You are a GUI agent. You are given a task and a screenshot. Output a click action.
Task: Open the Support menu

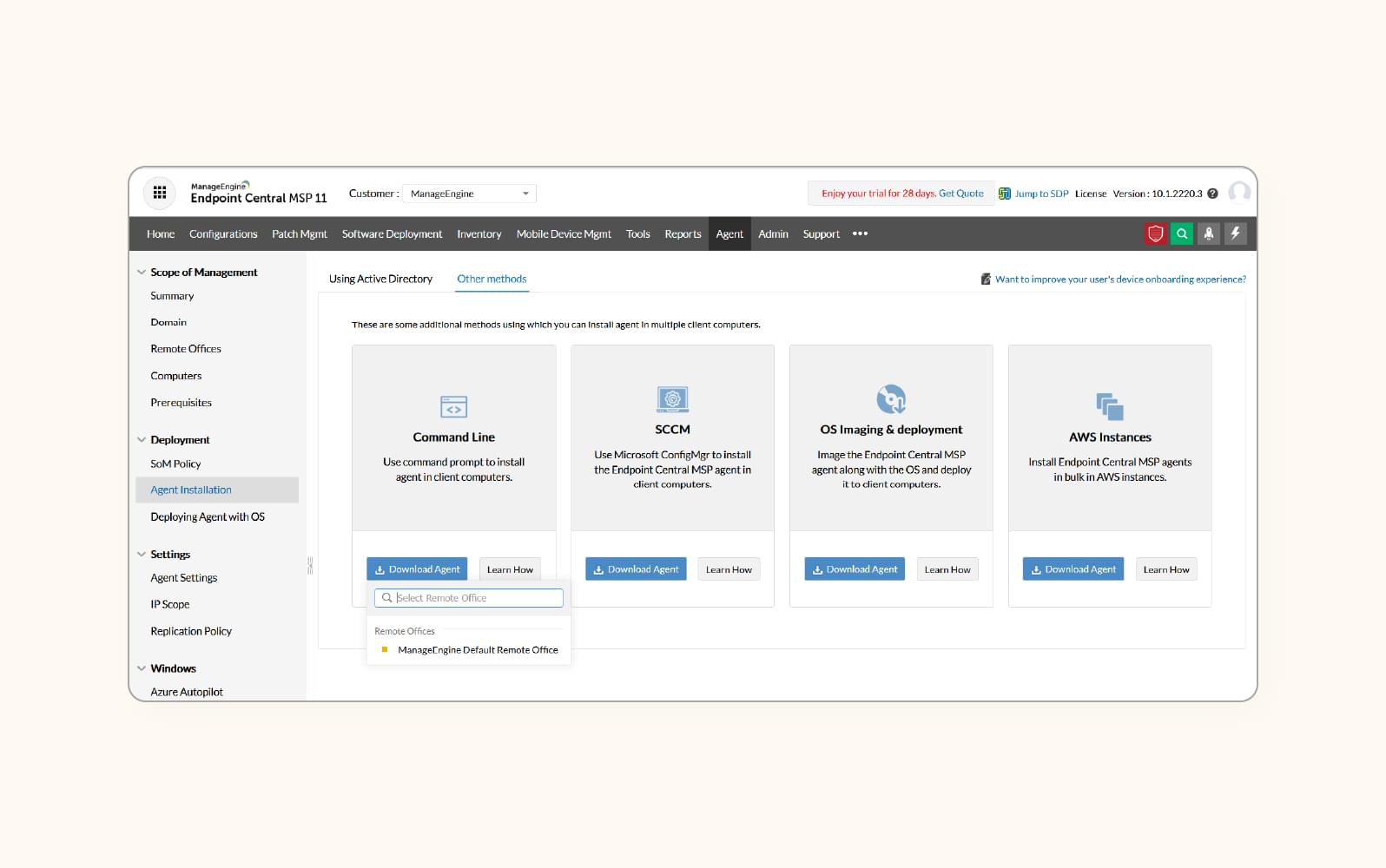click(x=821, y=233)
